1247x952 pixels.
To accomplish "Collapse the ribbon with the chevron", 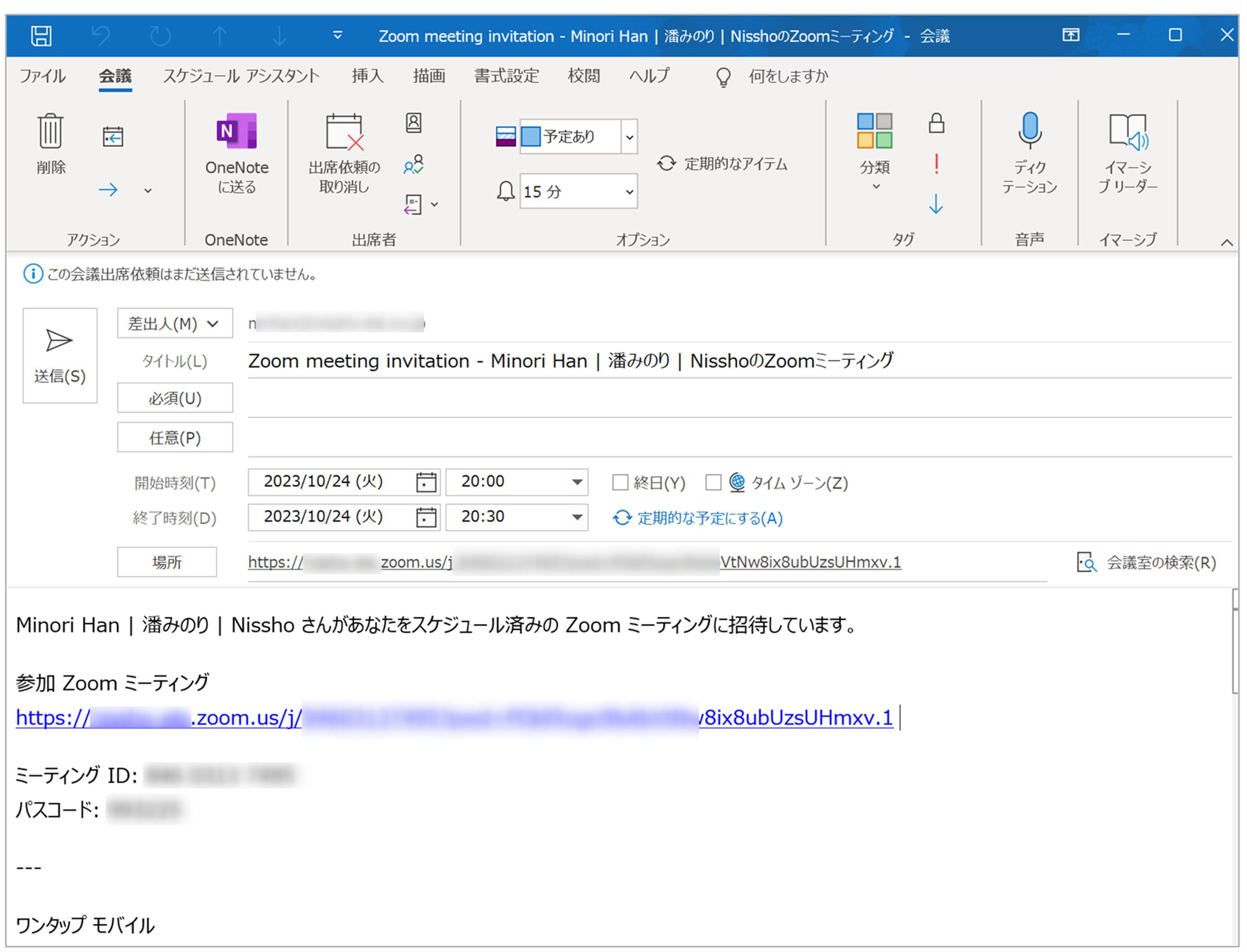I will pos(1227,242).
